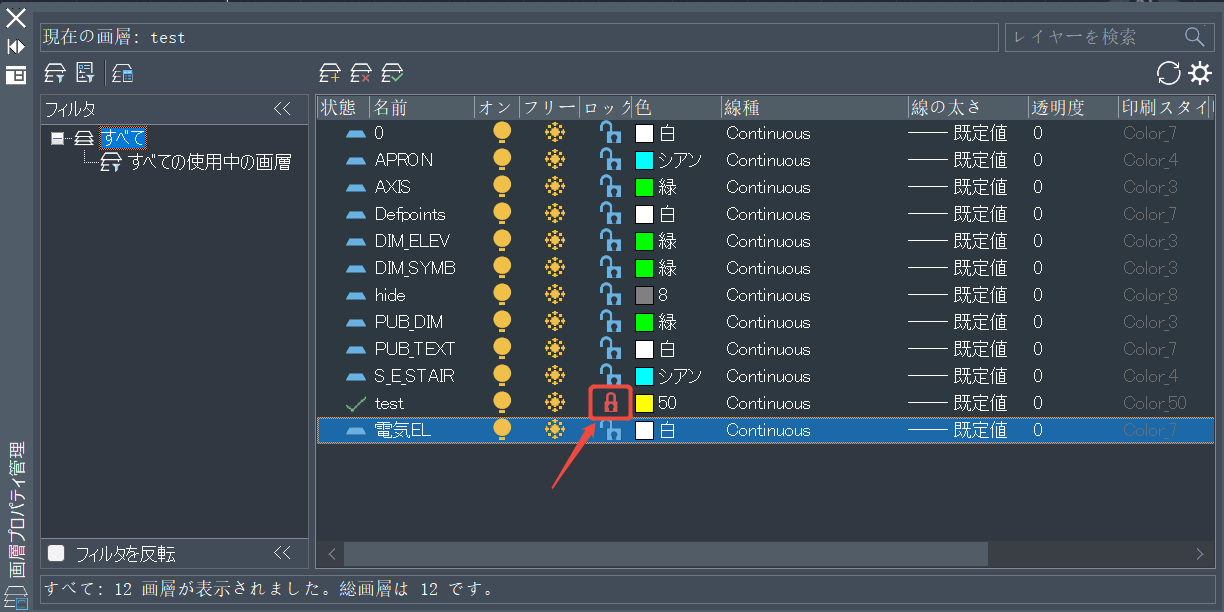Click the New Layer icon

pos(329,73)
